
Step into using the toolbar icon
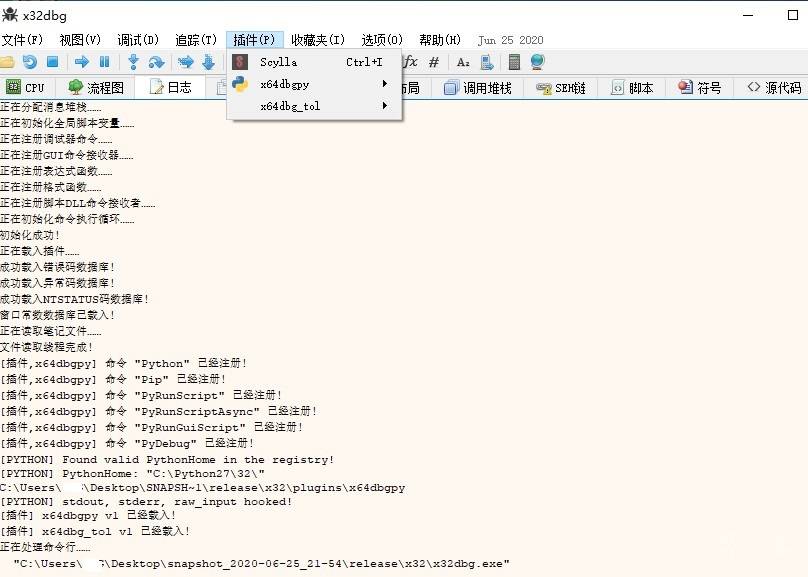point(133,62)
